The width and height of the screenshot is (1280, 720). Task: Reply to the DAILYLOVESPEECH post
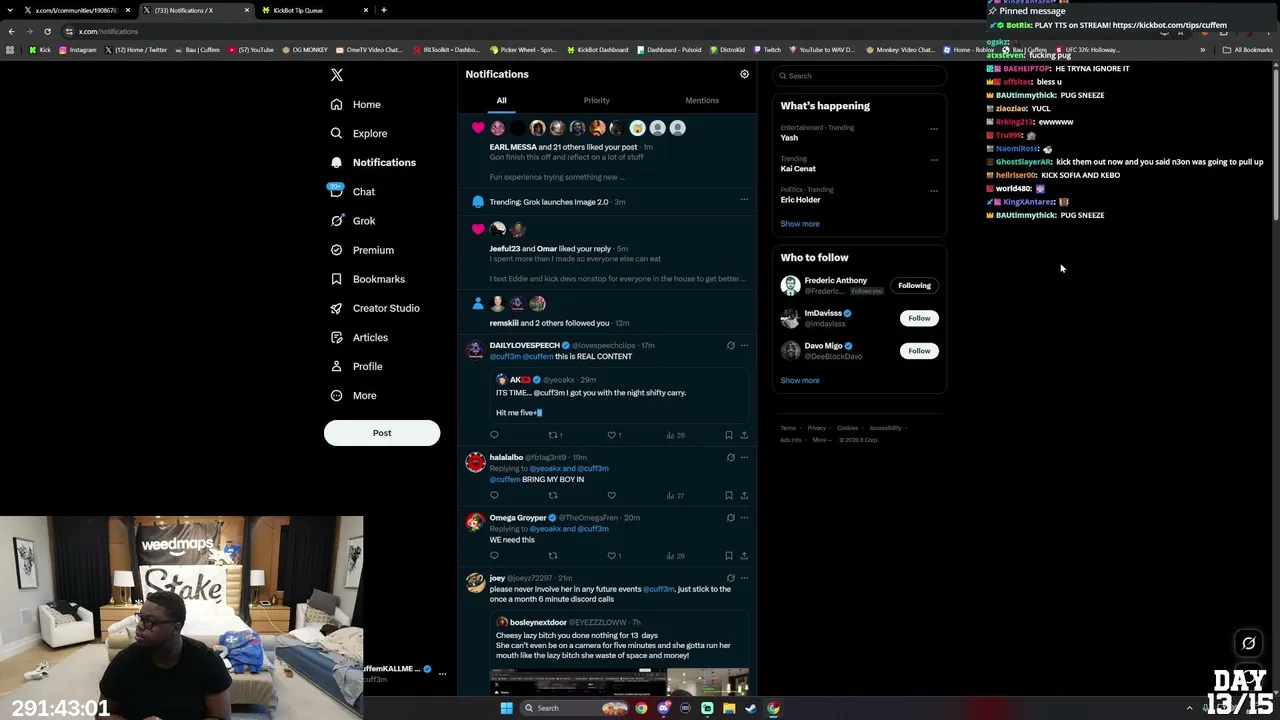tap(494, 435)
